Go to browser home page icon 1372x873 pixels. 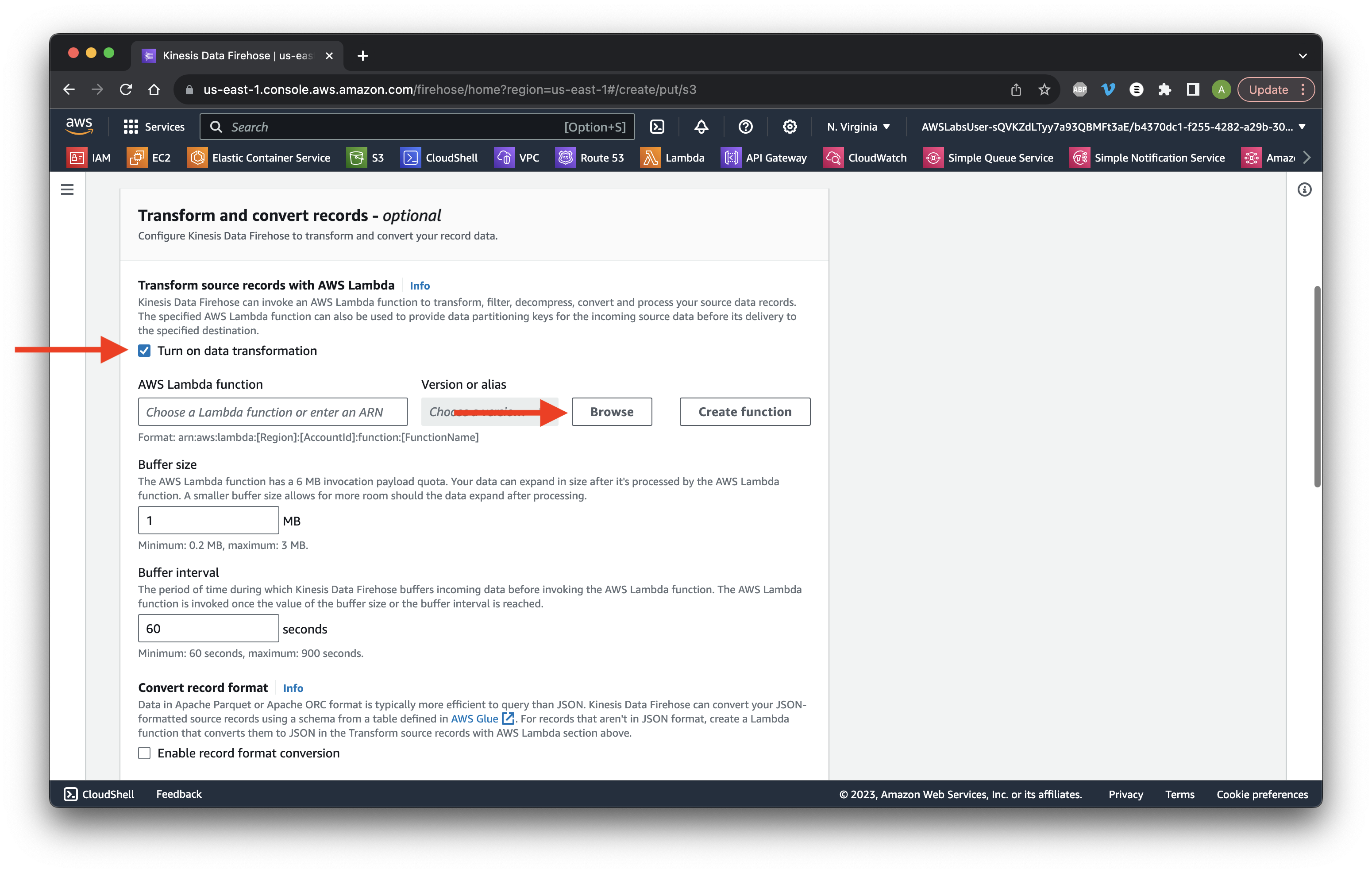click(x=154, y=89)
